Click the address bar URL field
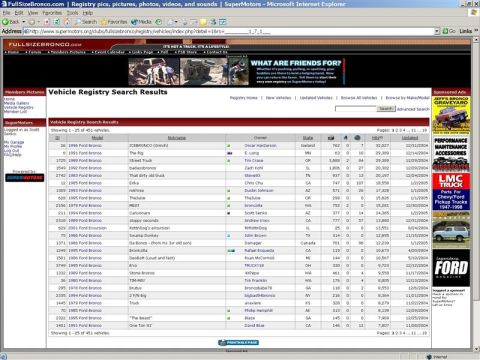Viewport: 480px width, 360px height. click(x=230, y=31)
